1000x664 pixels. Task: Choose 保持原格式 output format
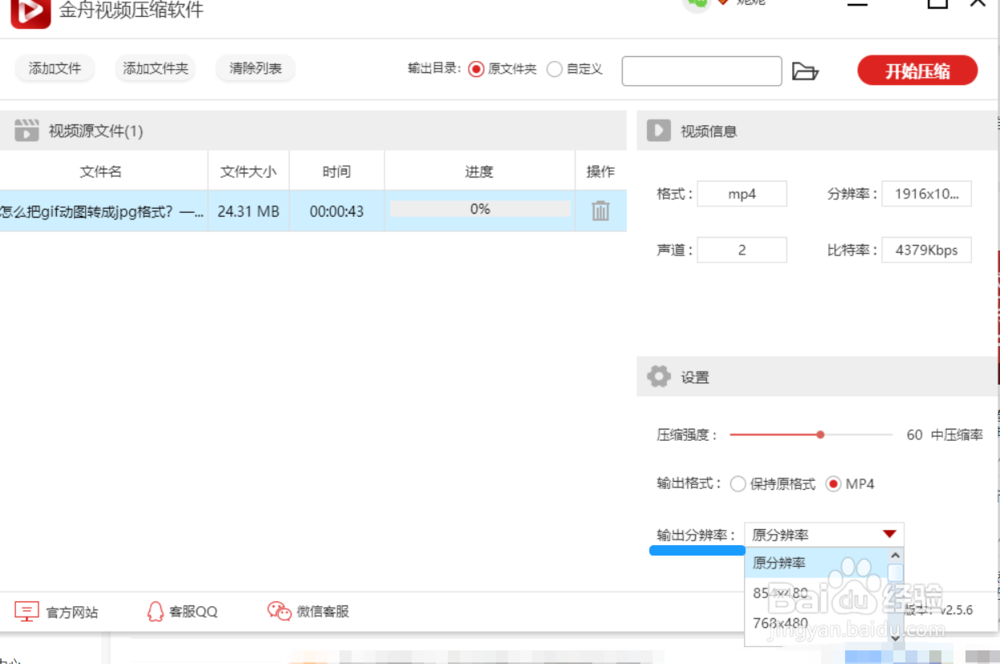pos(738,484)
